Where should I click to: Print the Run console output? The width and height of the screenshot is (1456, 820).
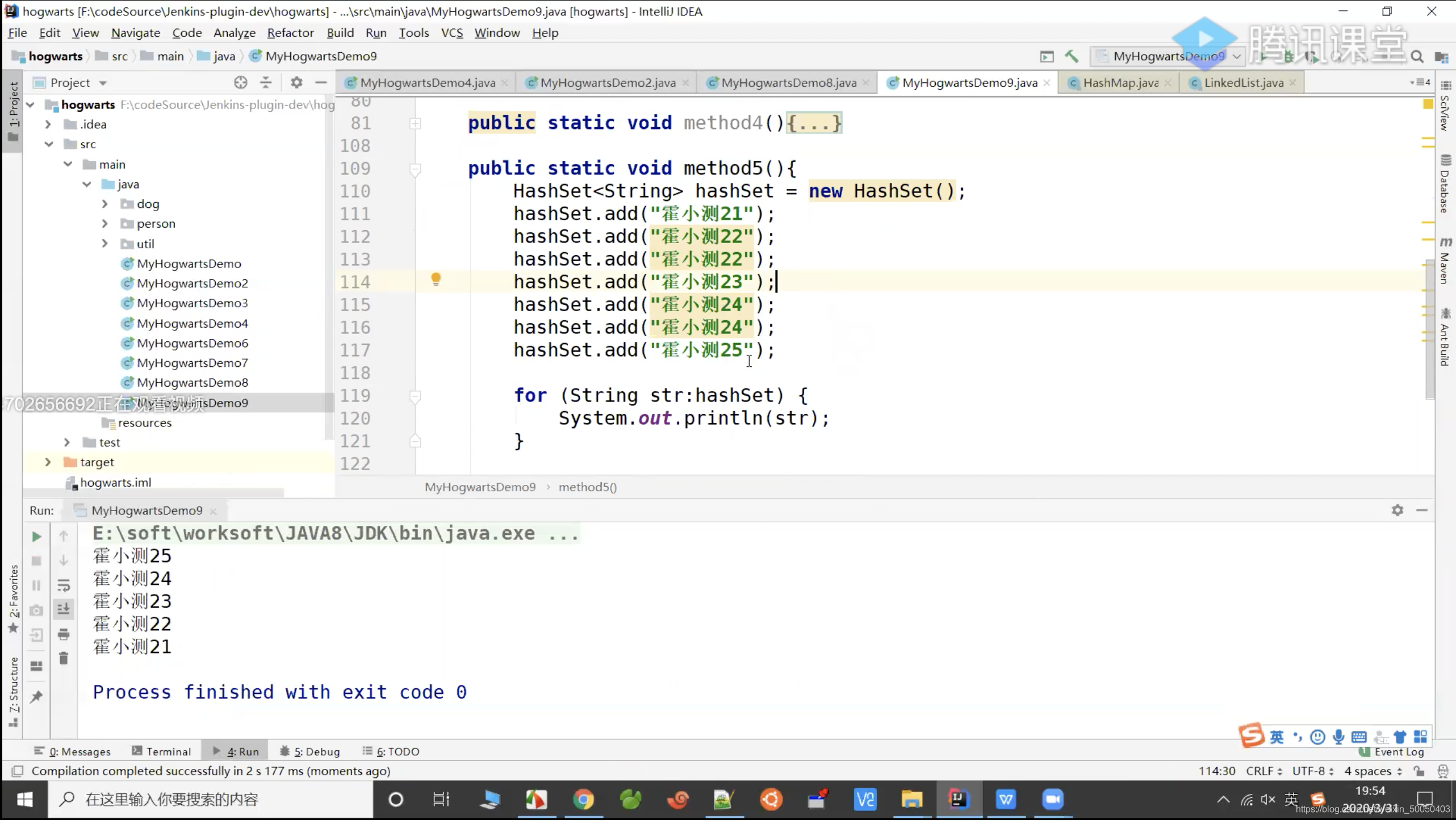[x=64, y=634]
